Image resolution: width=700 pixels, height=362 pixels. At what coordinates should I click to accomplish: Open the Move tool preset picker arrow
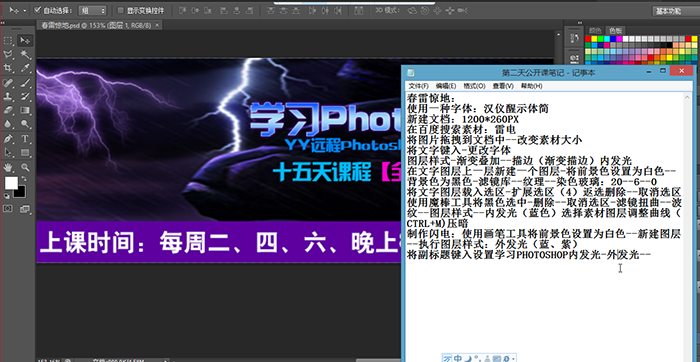click(25, 10)
